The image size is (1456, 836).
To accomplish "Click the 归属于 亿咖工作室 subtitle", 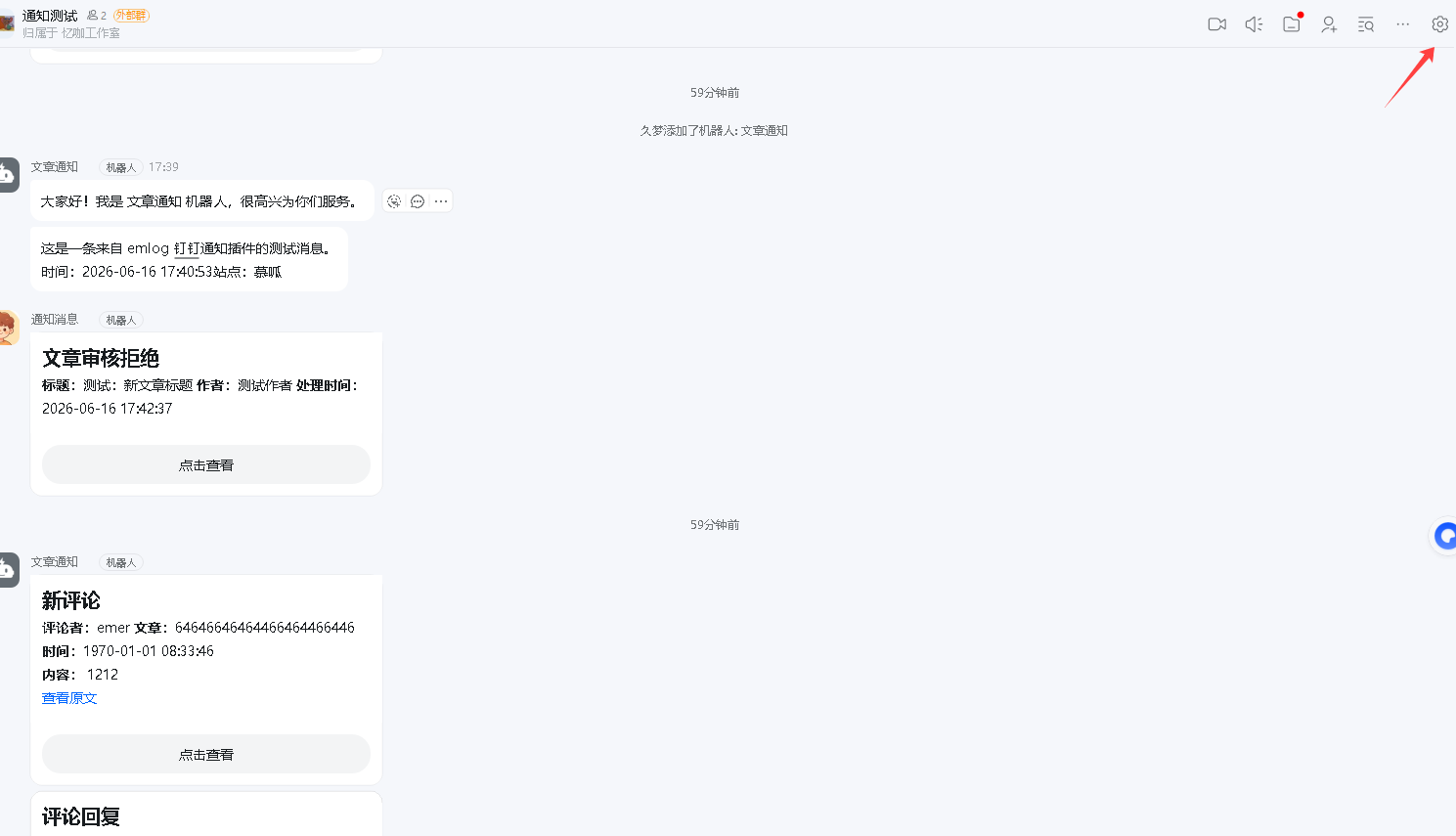I will pos(71,33).
